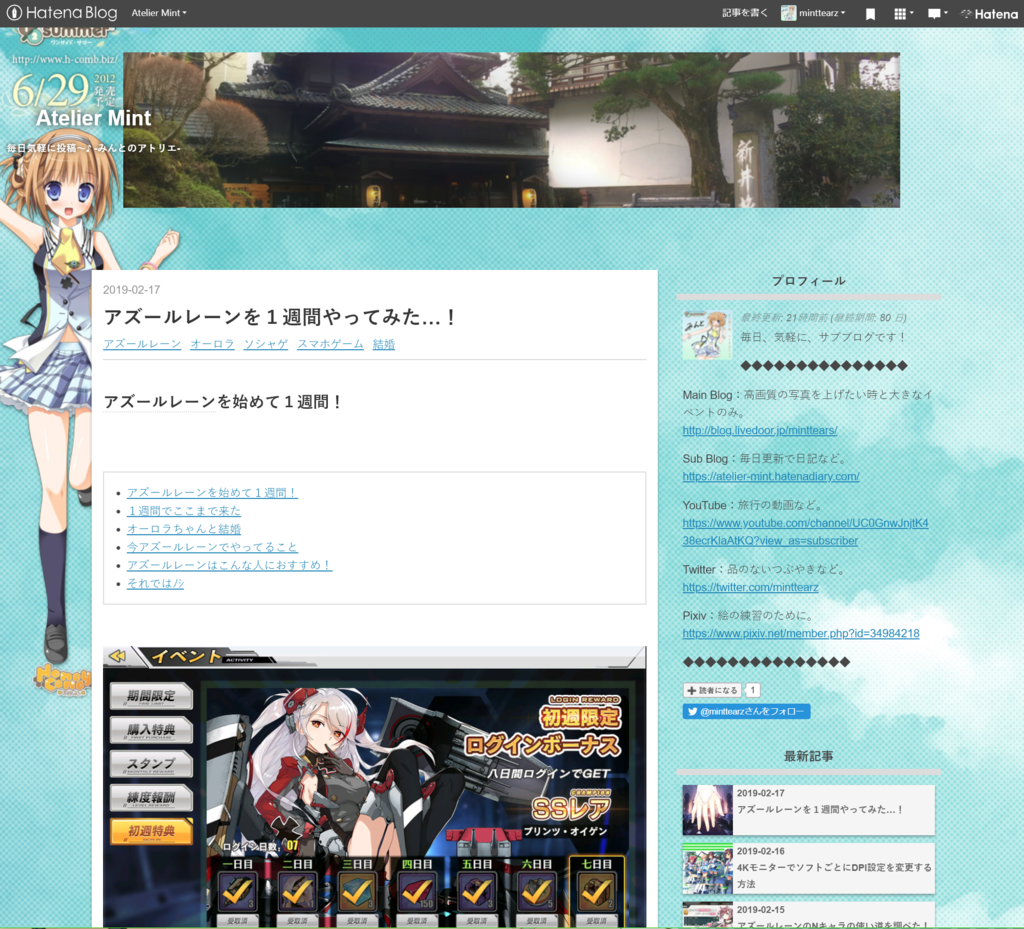Screen dimensions: 1024x929
Task: Click the 二日目 login reward icon
Action: tap(298, 892)
